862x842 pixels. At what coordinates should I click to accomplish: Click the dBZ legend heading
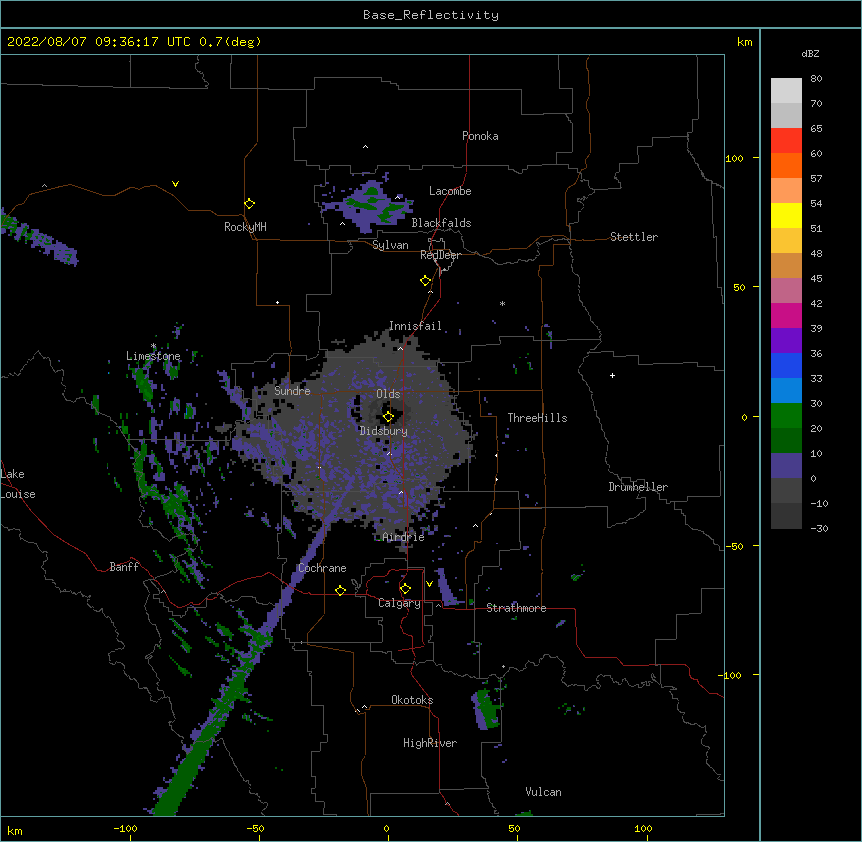[x=810, y=53]
